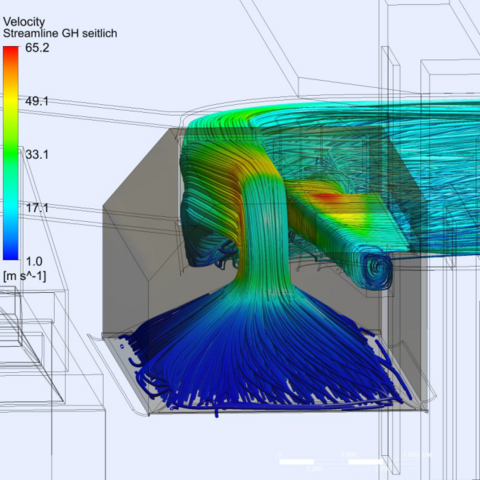The height and width of the screenshot is (480, 480).
Task: Click the 65.2 maximum legend value
Action: click(37, 48)
